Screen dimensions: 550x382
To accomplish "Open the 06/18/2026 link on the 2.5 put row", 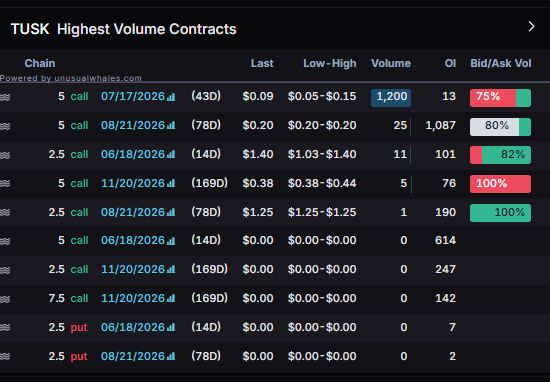I will (133, 327).
